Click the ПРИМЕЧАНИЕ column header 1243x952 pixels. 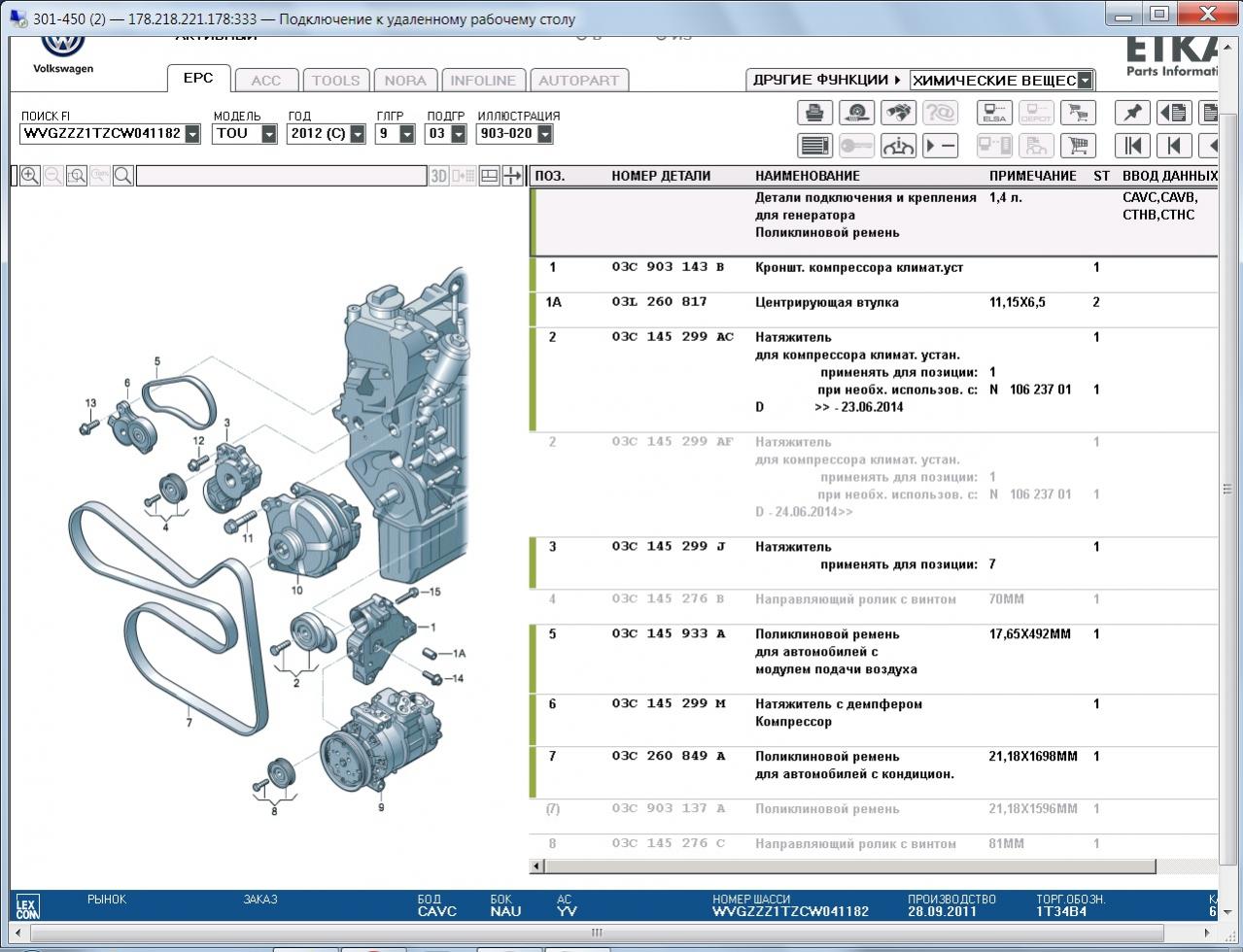pyautogui.click(x=1033, y=176)
